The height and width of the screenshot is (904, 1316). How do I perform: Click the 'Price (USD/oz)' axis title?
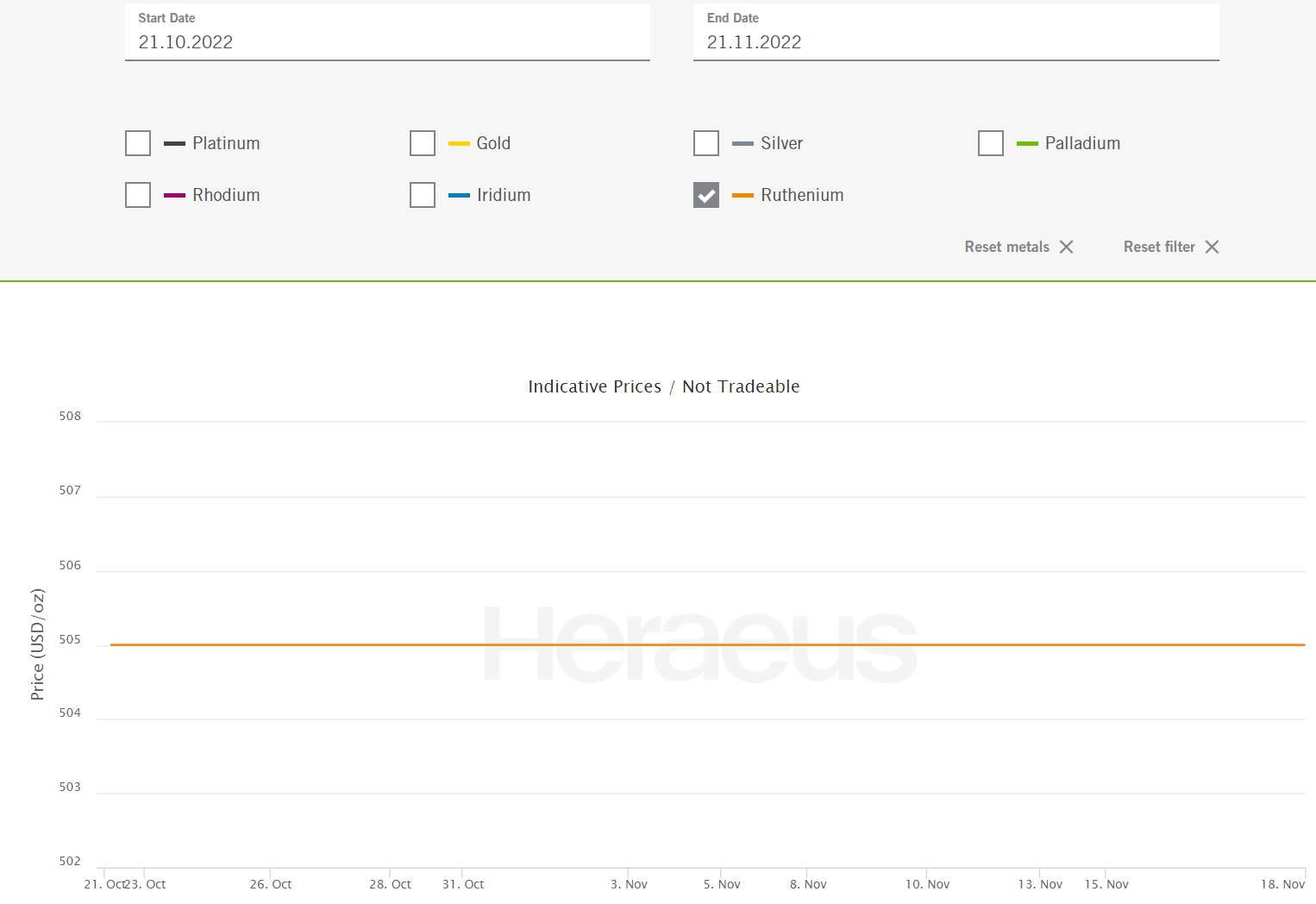(x=37, y=644)
